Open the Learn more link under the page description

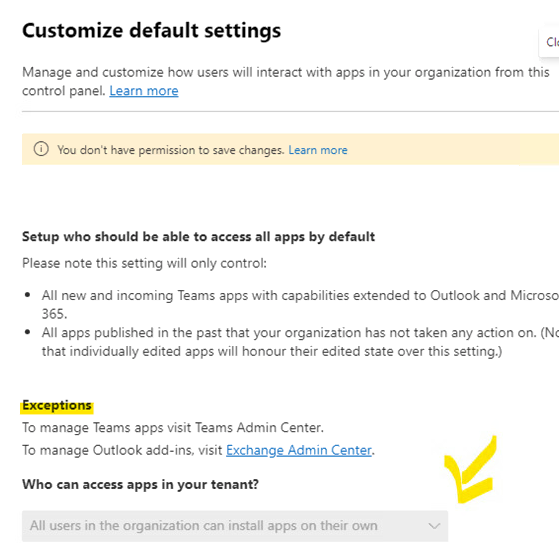pyautogui.click(x=144, y=91)
